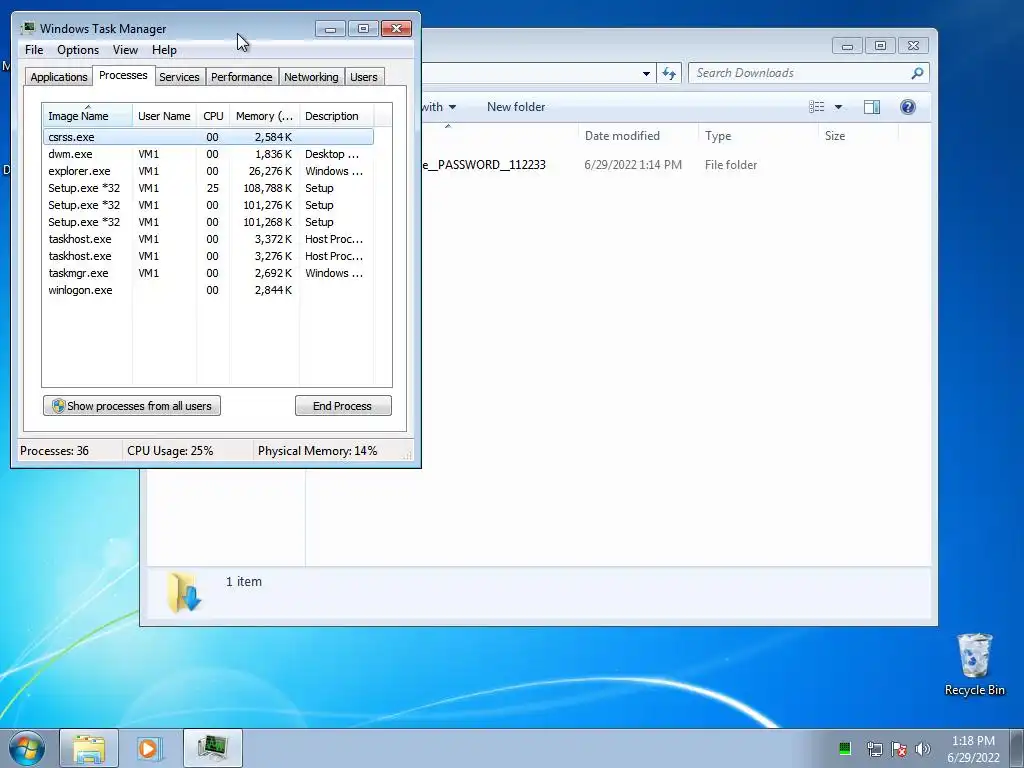
Task: Switch to the Networking tab
Action: 311,77
